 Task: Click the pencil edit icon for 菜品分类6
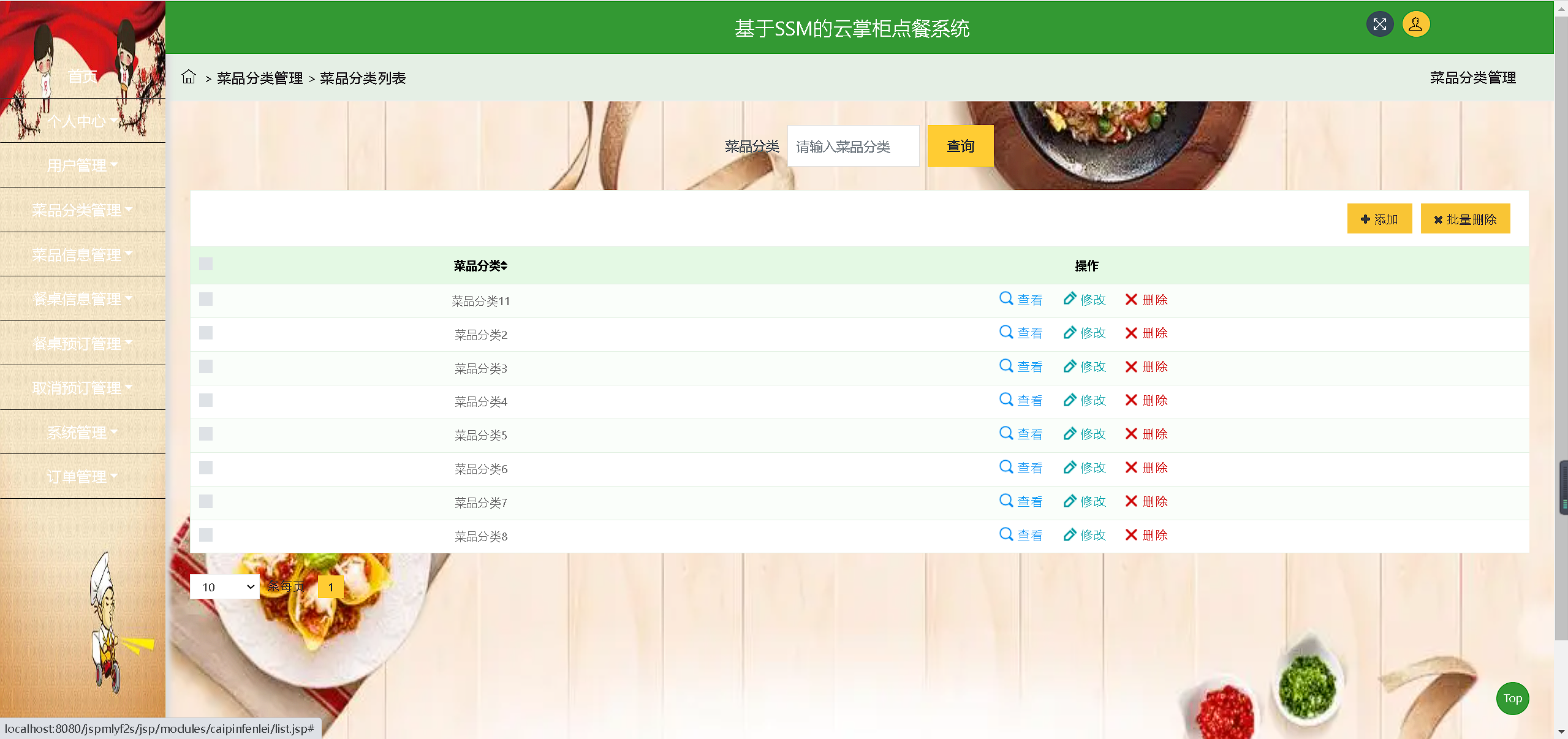(1070, 468)
